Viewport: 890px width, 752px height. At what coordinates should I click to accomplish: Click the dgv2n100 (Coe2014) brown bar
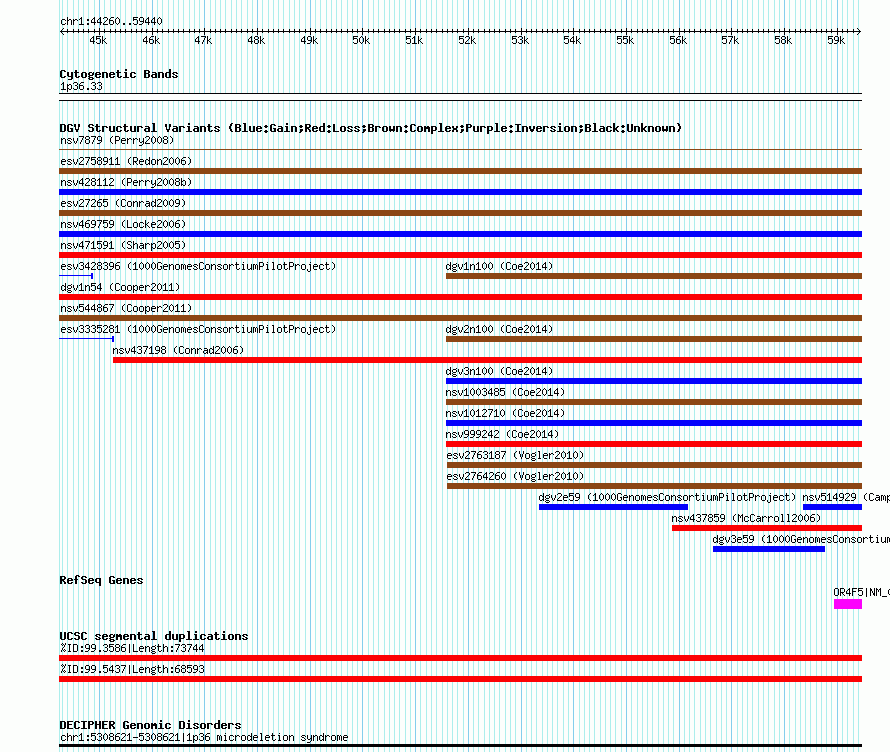click(654, 339)
